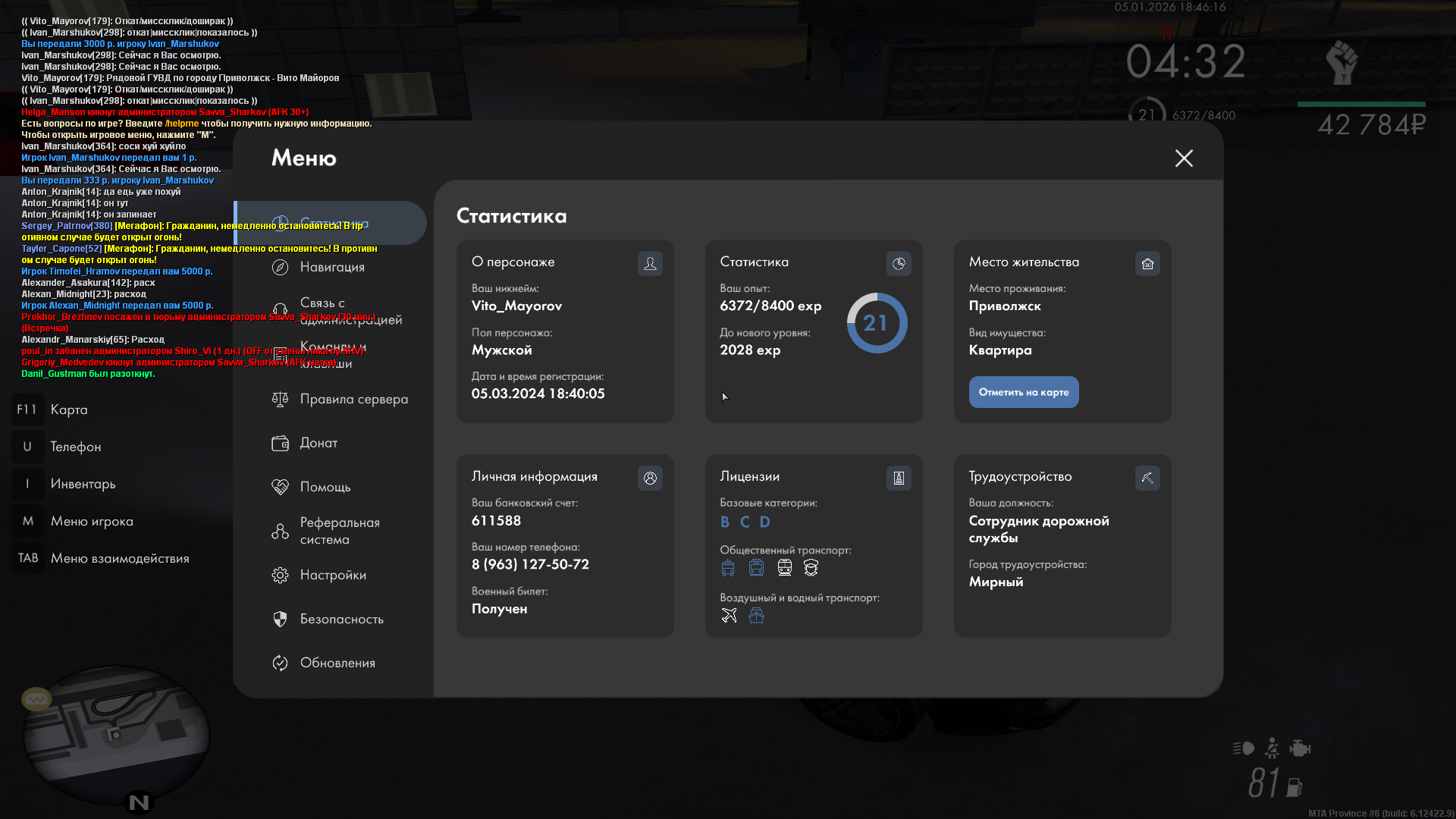This screenshot has width=1456, height=819.
Task: Click the profile icon in О персонаже card
Action: pyautogui.click(x=650, y=263)
